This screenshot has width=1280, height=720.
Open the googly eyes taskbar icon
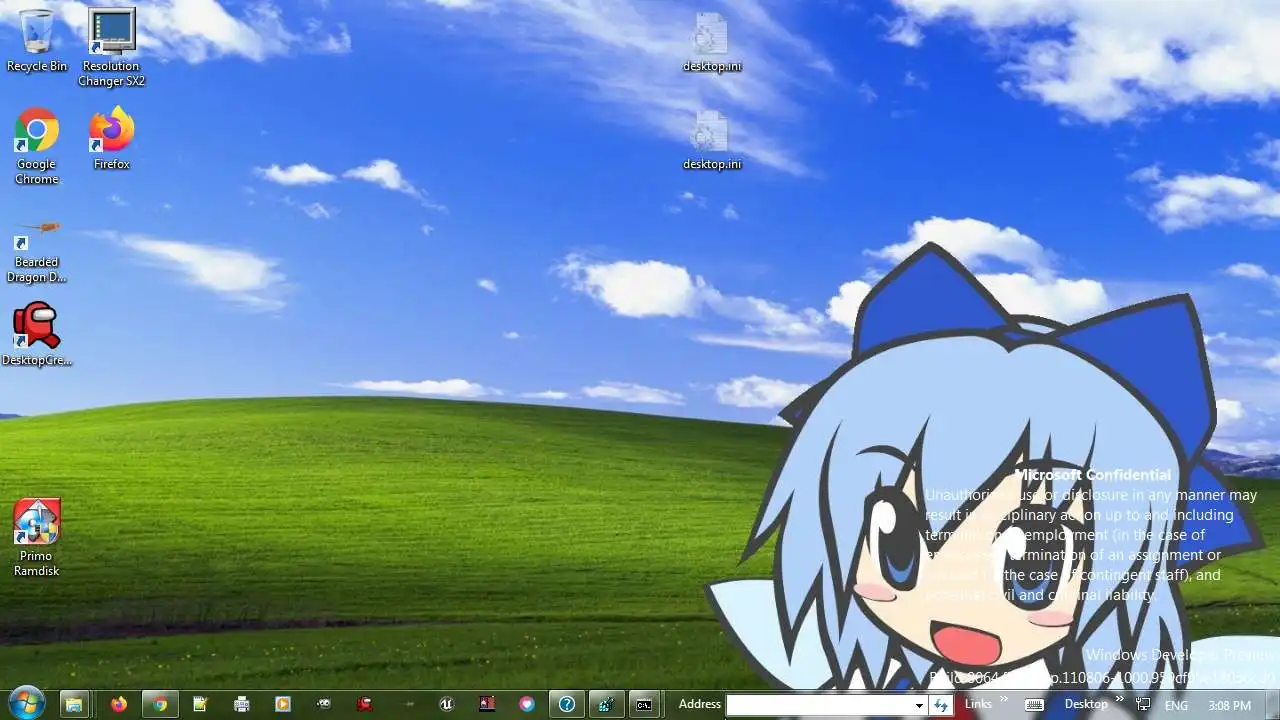pos(323,704)
